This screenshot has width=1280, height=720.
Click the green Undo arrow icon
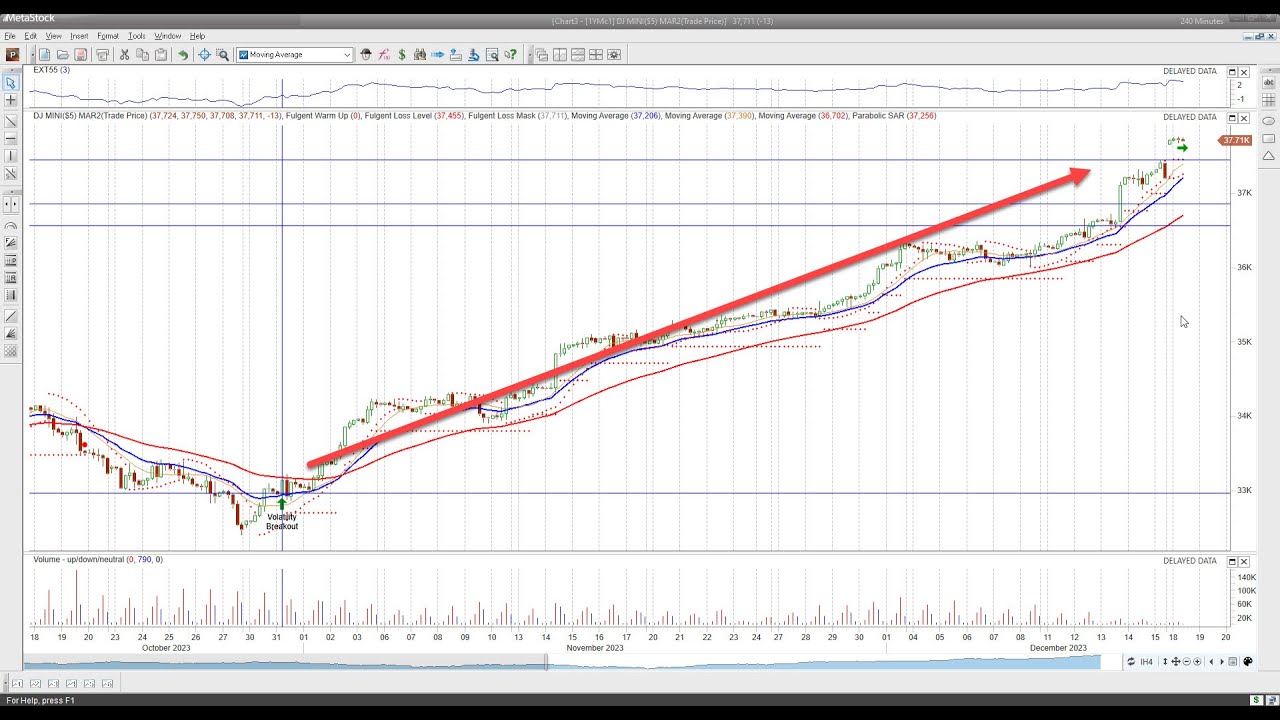(183, 55)
